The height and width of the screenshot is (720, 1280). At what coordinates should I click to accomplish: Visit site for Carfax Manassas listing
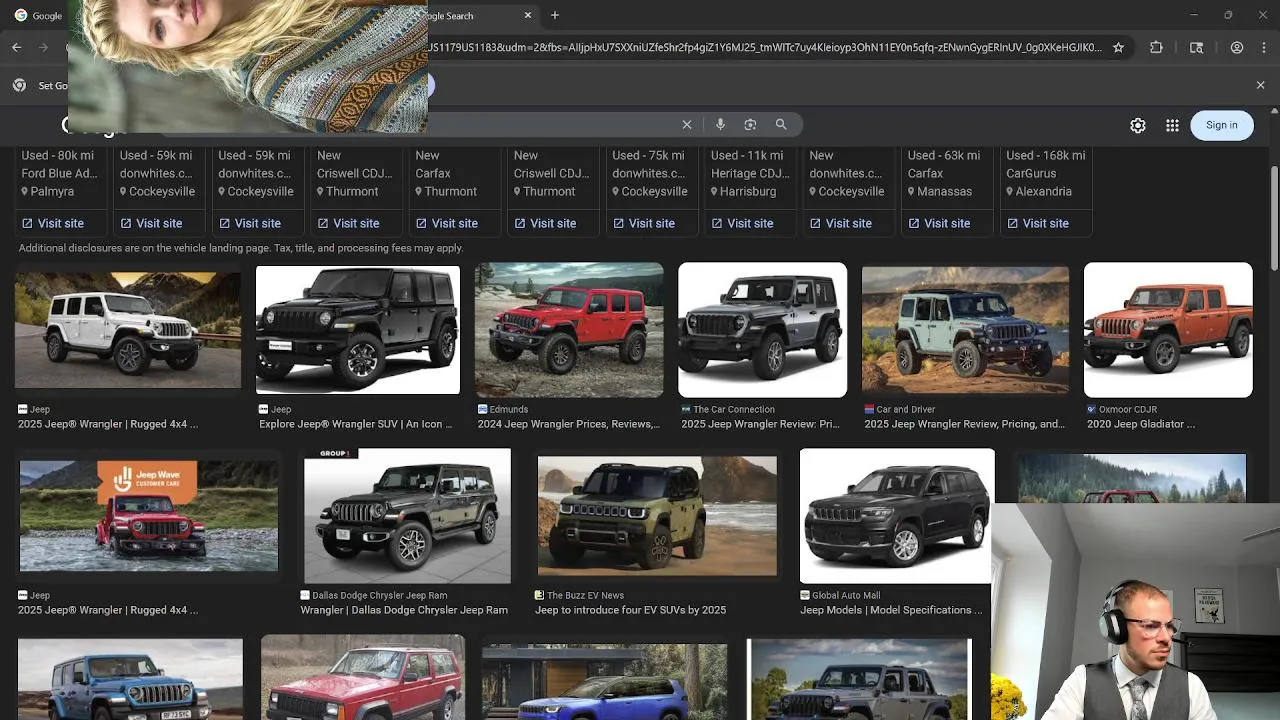(939, 223)
